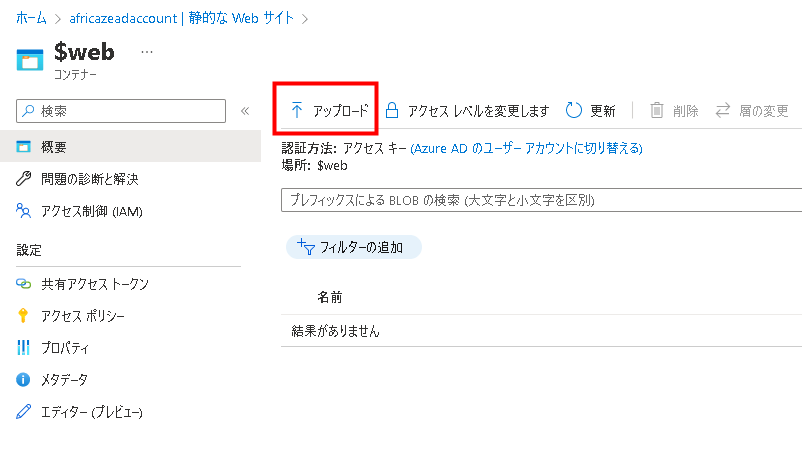The image size is (802, 467).
Task: Click the sidebar 検索 search field
Action: [121, 111]
